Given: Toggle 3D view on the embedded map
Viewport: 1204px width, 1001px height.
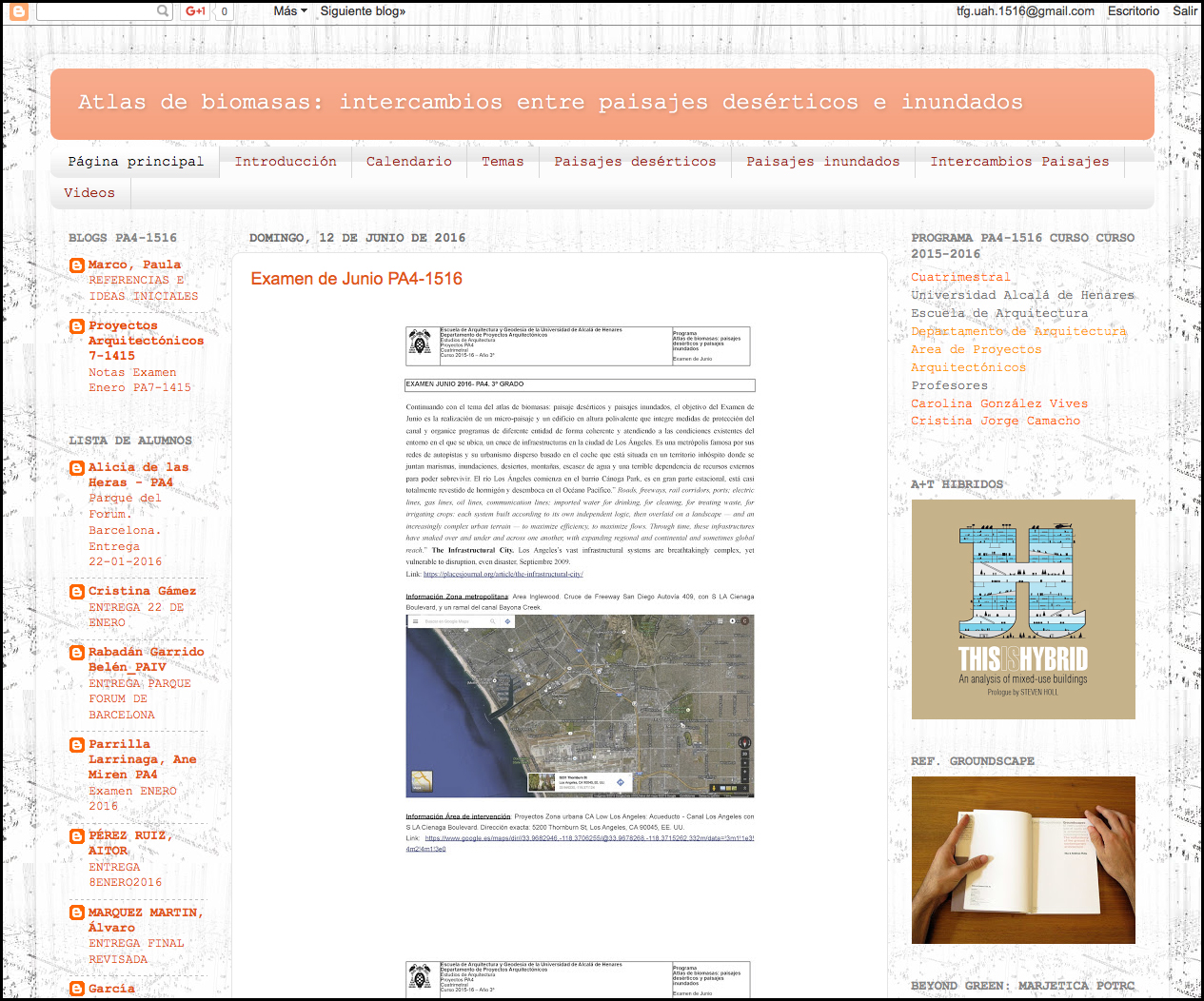Looking at the screenshot, I should click(x=744, y=754).
